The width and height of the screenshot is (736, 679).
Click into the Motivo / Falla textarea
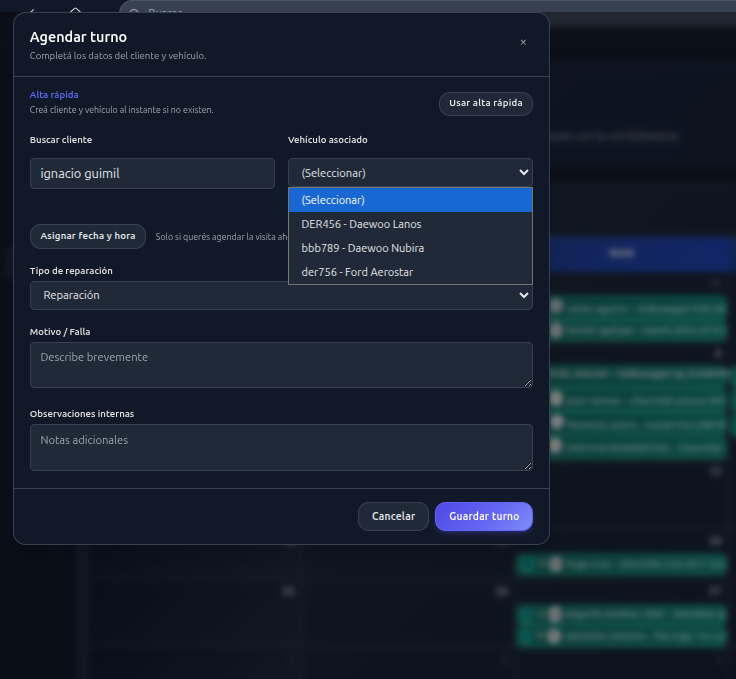point(280,365)
